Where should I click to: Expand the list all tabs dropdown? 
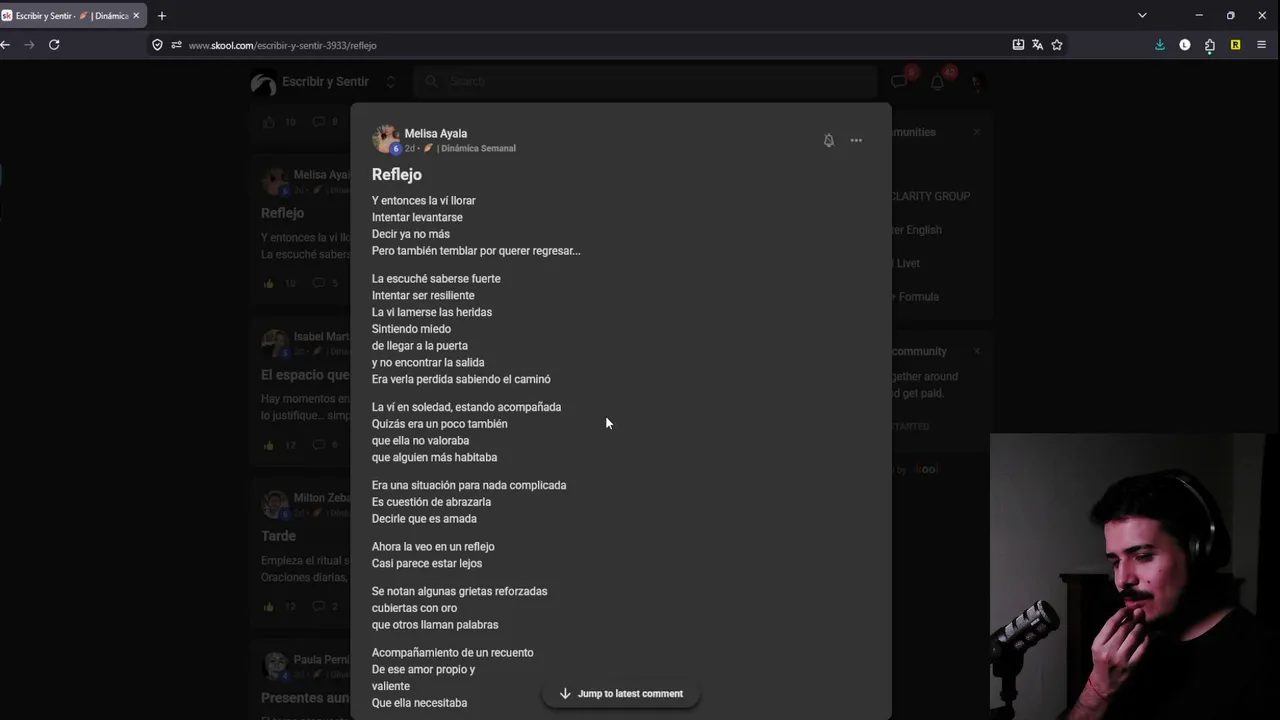click(1142, 15)
